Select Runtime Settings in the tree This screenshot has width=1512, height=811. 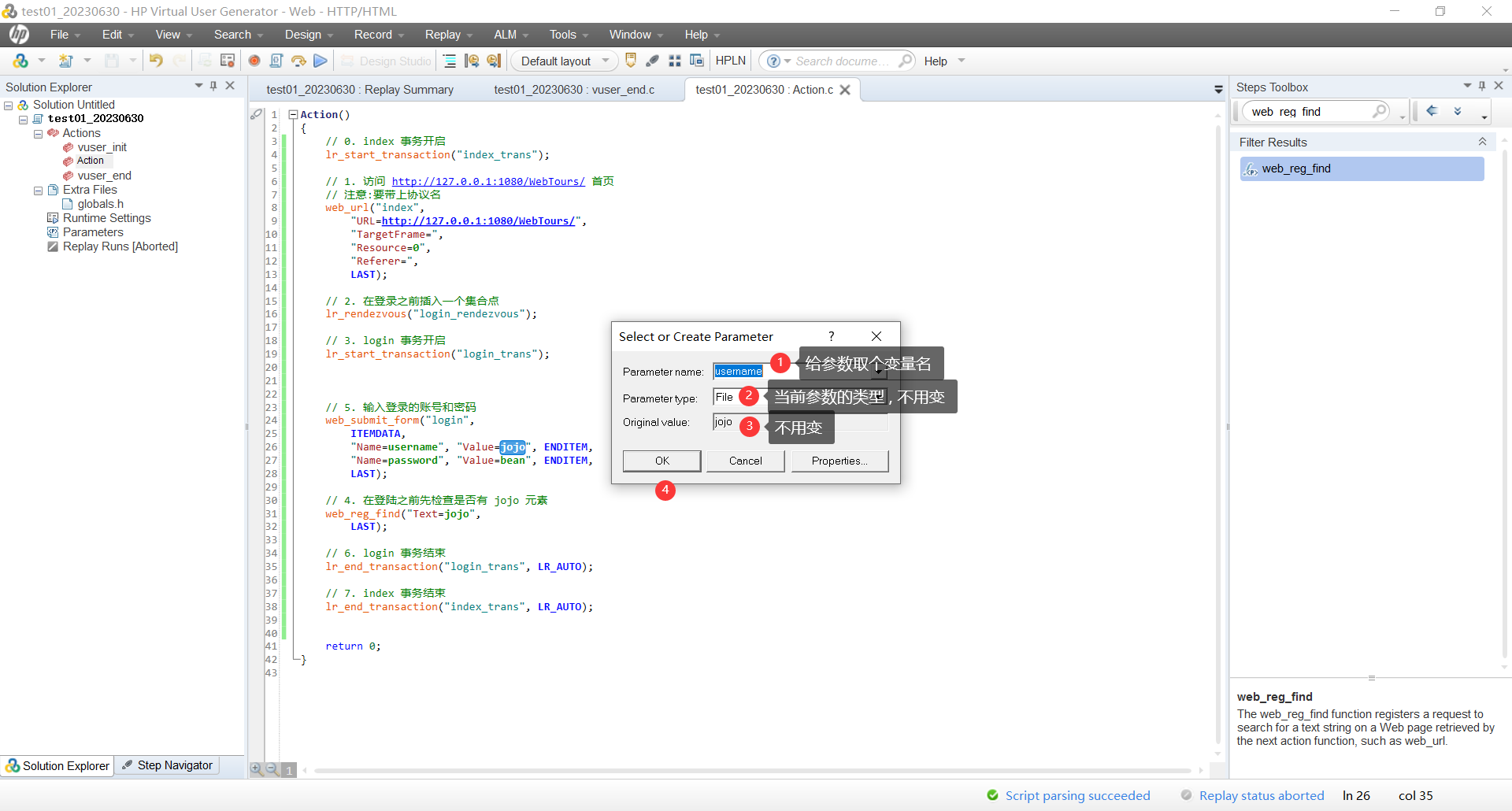pyautogui.click(x=107, y=218)
